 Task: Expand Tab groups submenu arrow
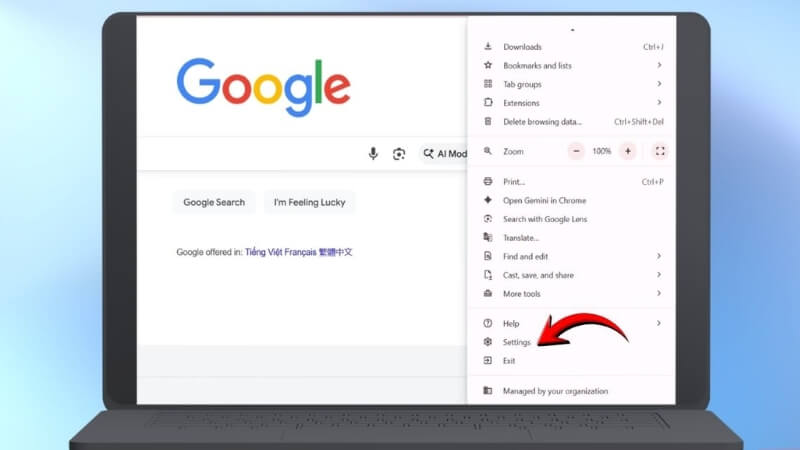pos(659,84)
